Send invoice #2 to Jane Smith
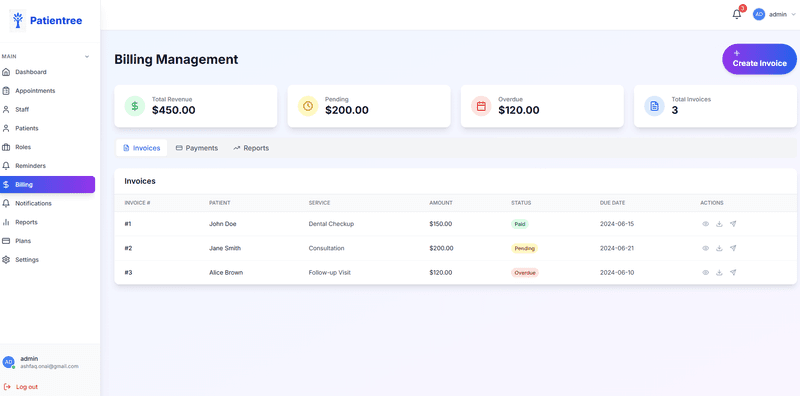This screenshot has height=396, width=800. [x=733, y=248]
